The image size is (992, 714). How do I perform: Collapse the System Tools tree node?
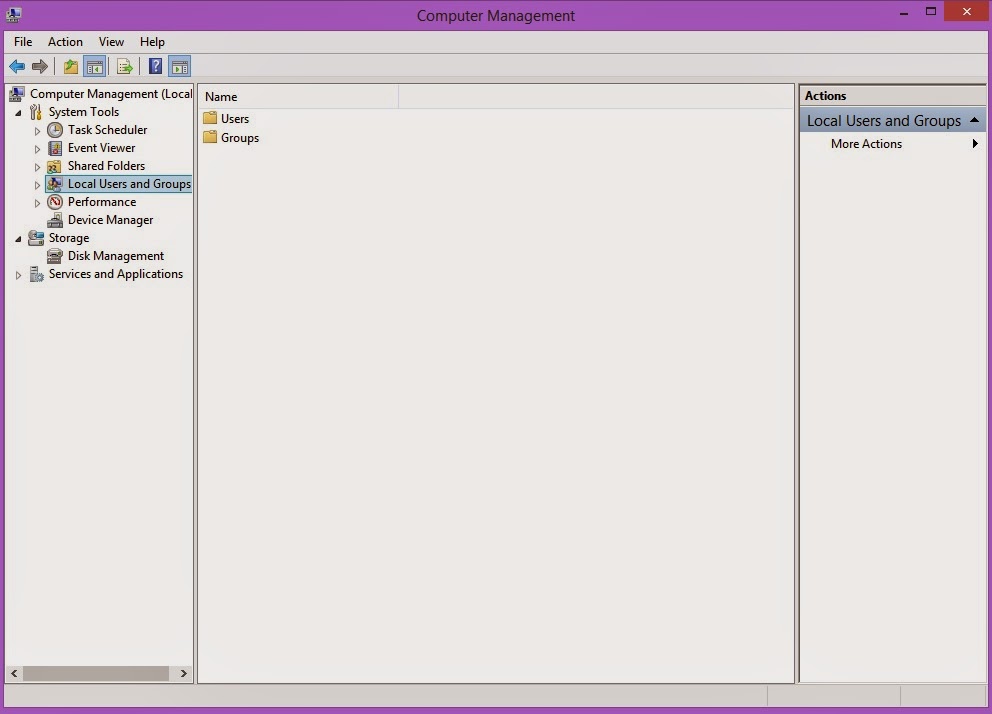pyautogui.click(x=18, y=113)
